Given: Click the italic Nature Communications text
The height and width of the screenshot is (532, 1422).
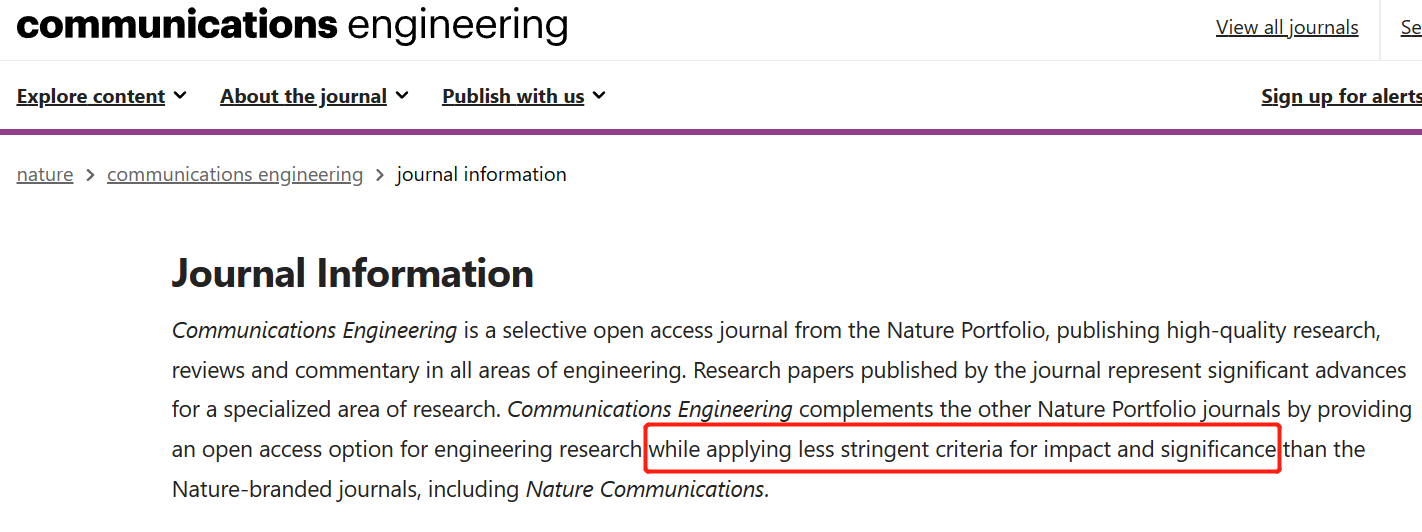Looking at the screenshot, I should pos(645,490).
